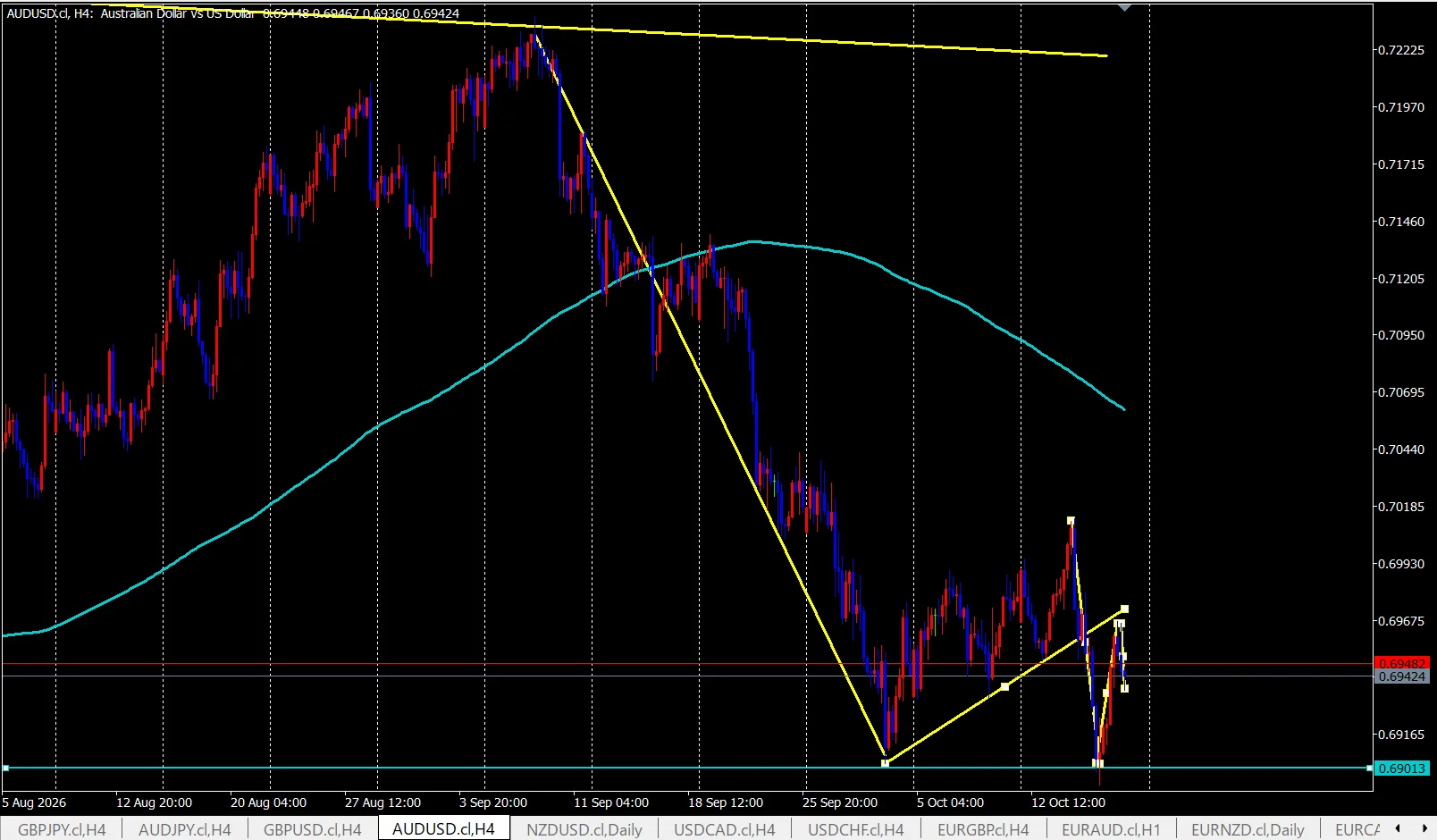The width and height of the screenshot is (1437, 840).
Task: Switch to the USDCAD.cl,H4 tab
Action: (x=725, y=829)
